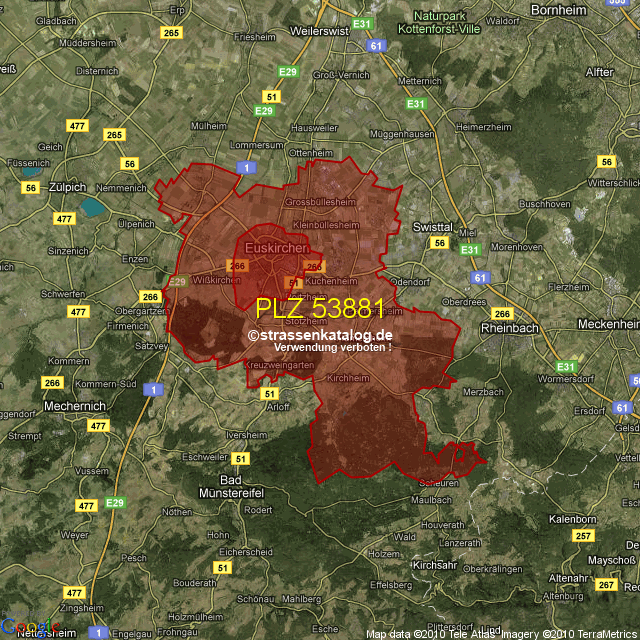Click the E29 shield left of Wißkirchen
This screenshot has height=640, width=640.
pyautogui.click(x=178, y=282)
